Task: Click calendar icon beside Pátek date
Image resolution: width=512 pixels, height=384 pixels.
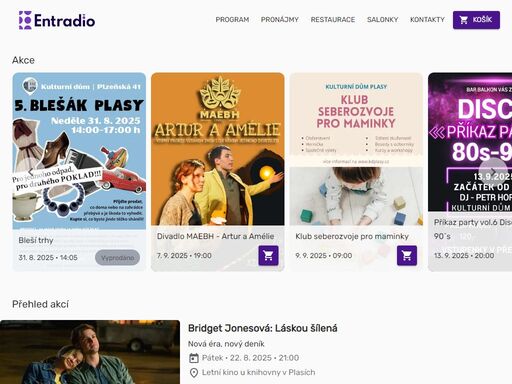Action: pyautogui.click(x=194, y=358)
